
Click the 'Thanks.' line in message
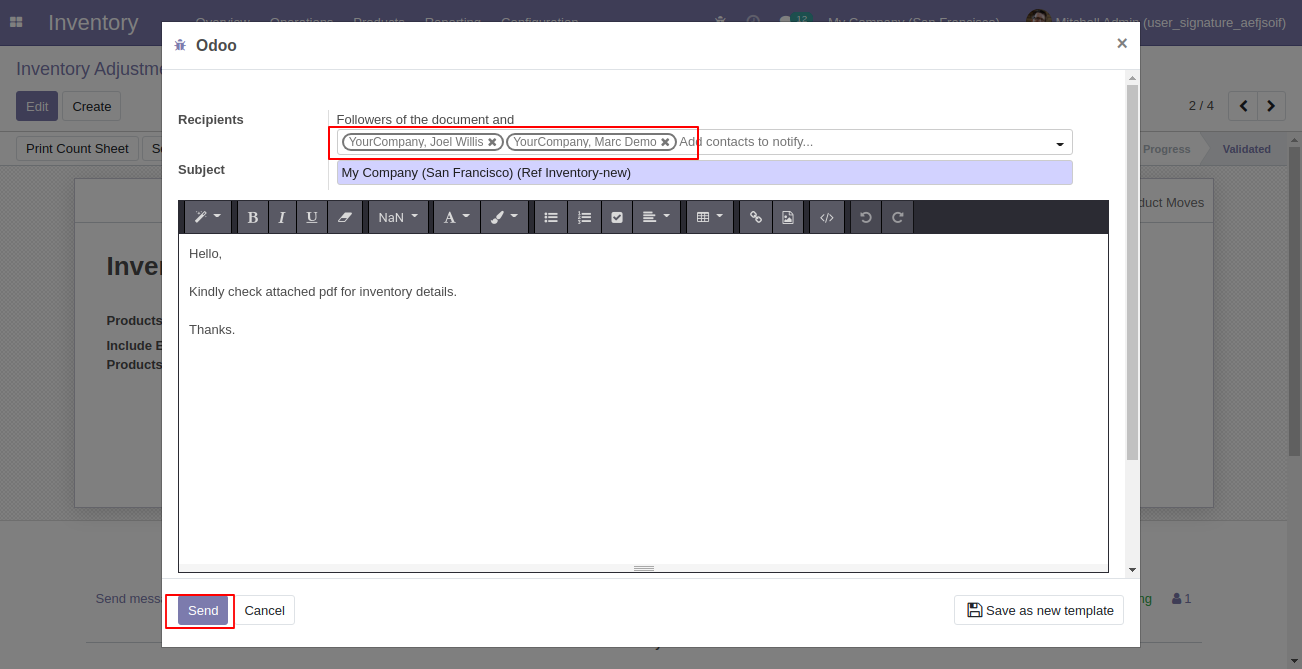click(x=212, y=330)
